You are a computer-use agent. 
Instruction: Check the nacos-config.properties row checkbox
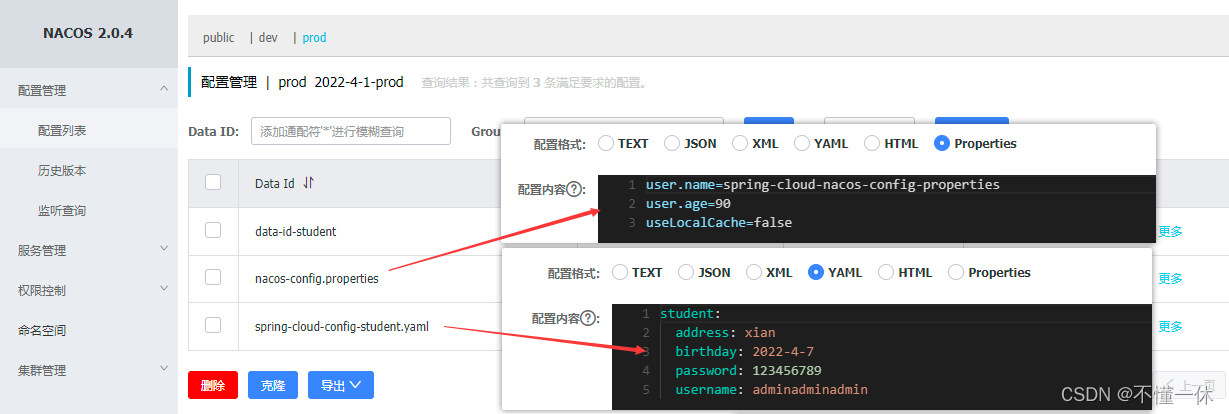[x=213, y=278]
